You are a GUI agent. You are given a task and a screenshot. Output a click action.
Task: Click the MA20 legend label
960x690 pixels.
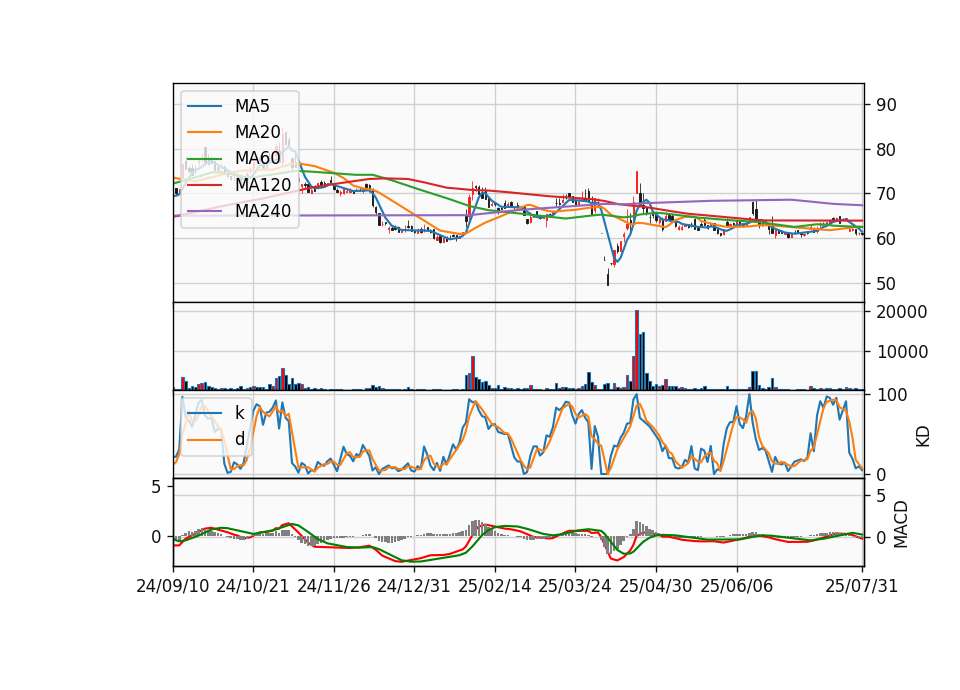point(257,132)
